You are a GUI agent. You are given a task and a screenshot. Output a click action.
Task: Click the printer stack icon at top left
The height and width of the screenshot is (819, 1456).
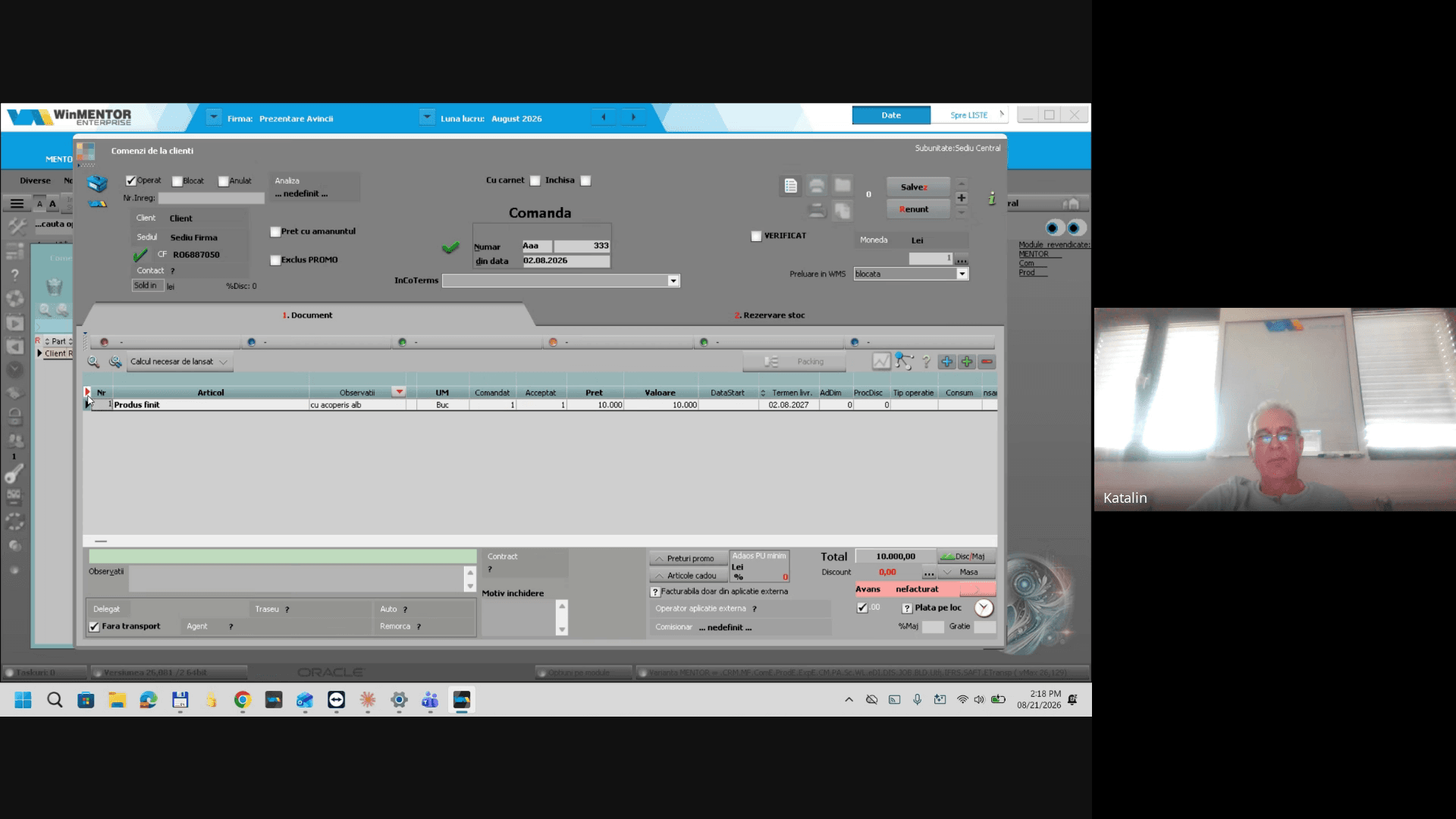pos(97,184)
